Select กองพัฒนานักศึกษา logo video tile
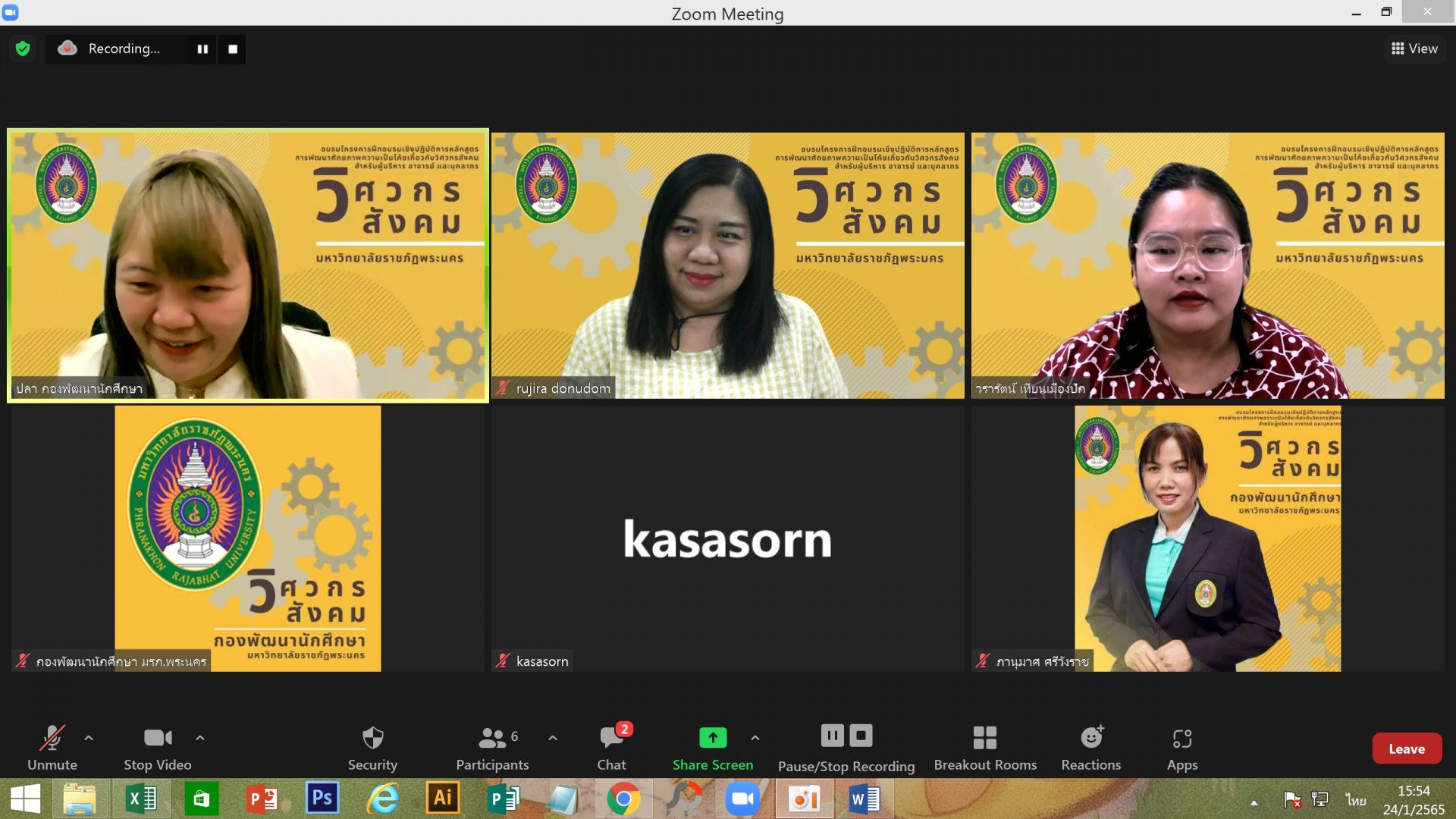This screenshot has width=1456, height=819. click(x=248, y=538)
